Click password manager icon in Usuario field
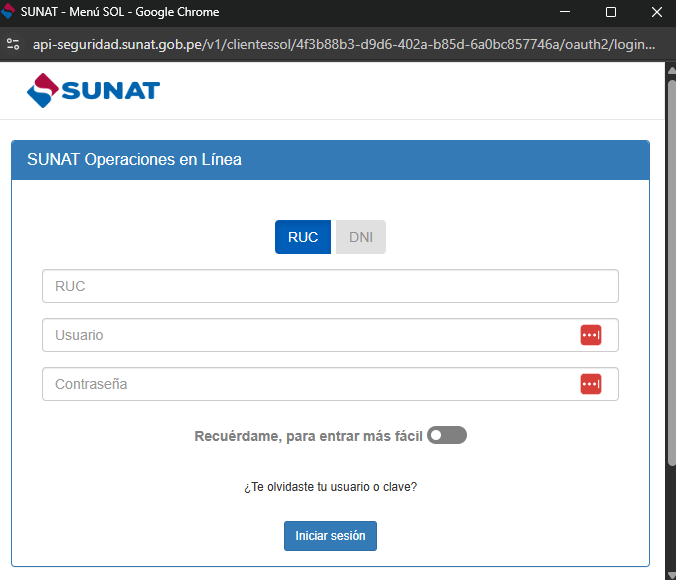Screen dimensions: 676x580 [x=591, y=335]
